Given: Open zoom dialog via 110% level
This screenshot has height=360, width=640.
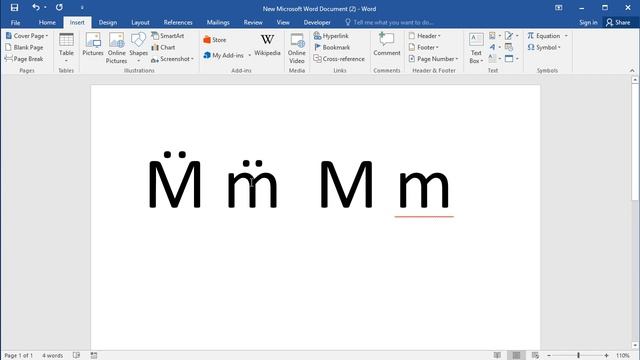Looking at the screenshot, I should [623, 356].
